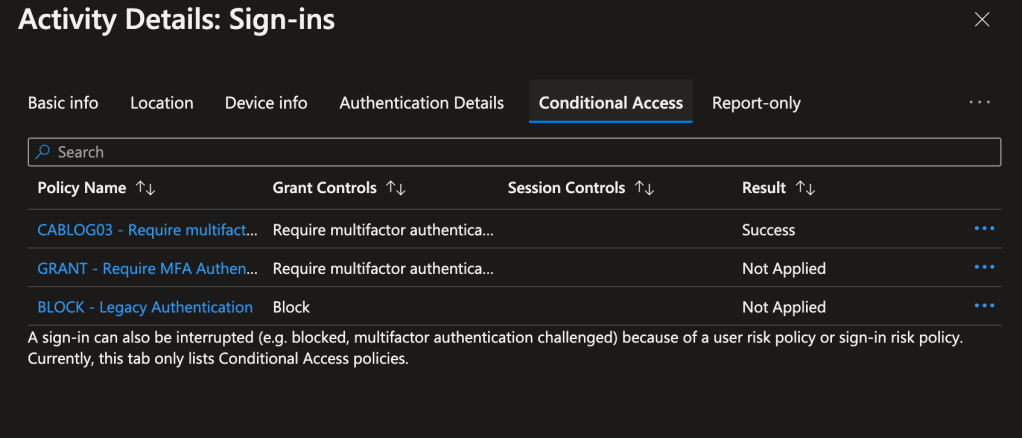Open the Device info tab

266,103
